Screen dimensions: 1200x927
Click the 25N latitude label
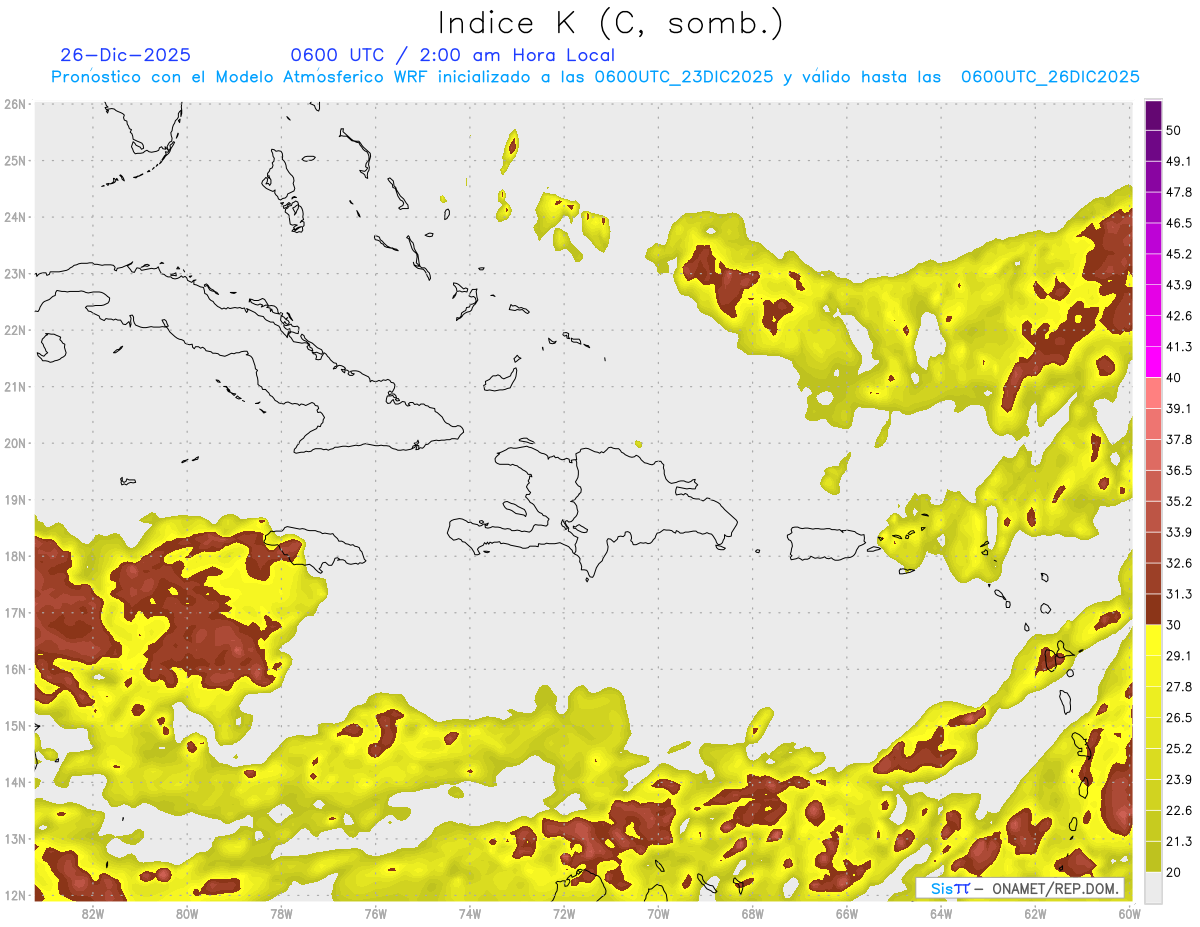(15, 160)
